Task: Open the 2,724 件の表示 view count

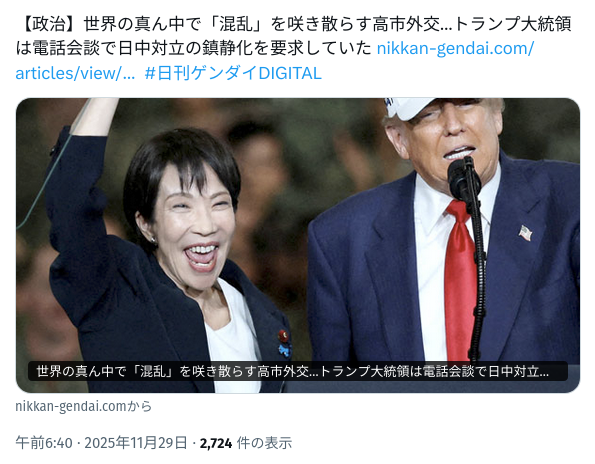Action: (246, 443)
